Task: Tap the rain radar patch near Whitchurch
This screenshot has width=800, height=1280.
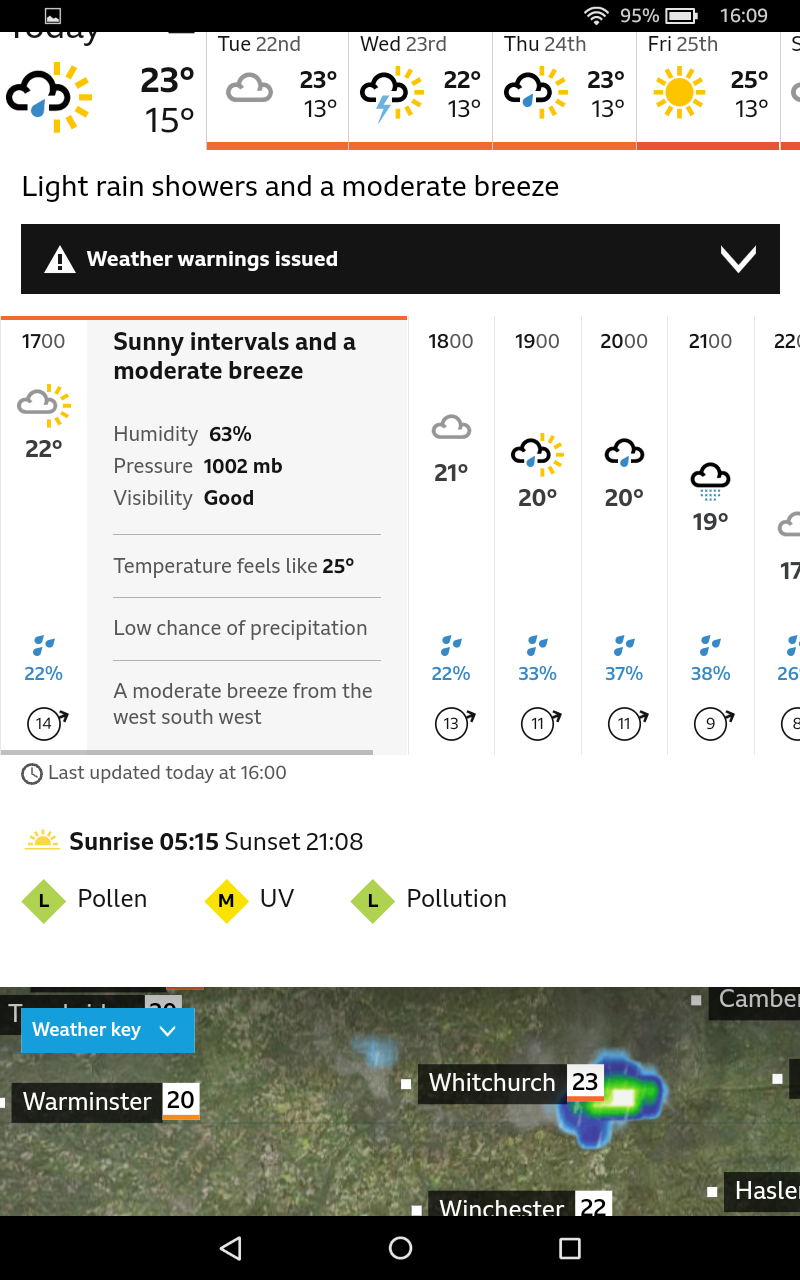Action: (612, 1098)
